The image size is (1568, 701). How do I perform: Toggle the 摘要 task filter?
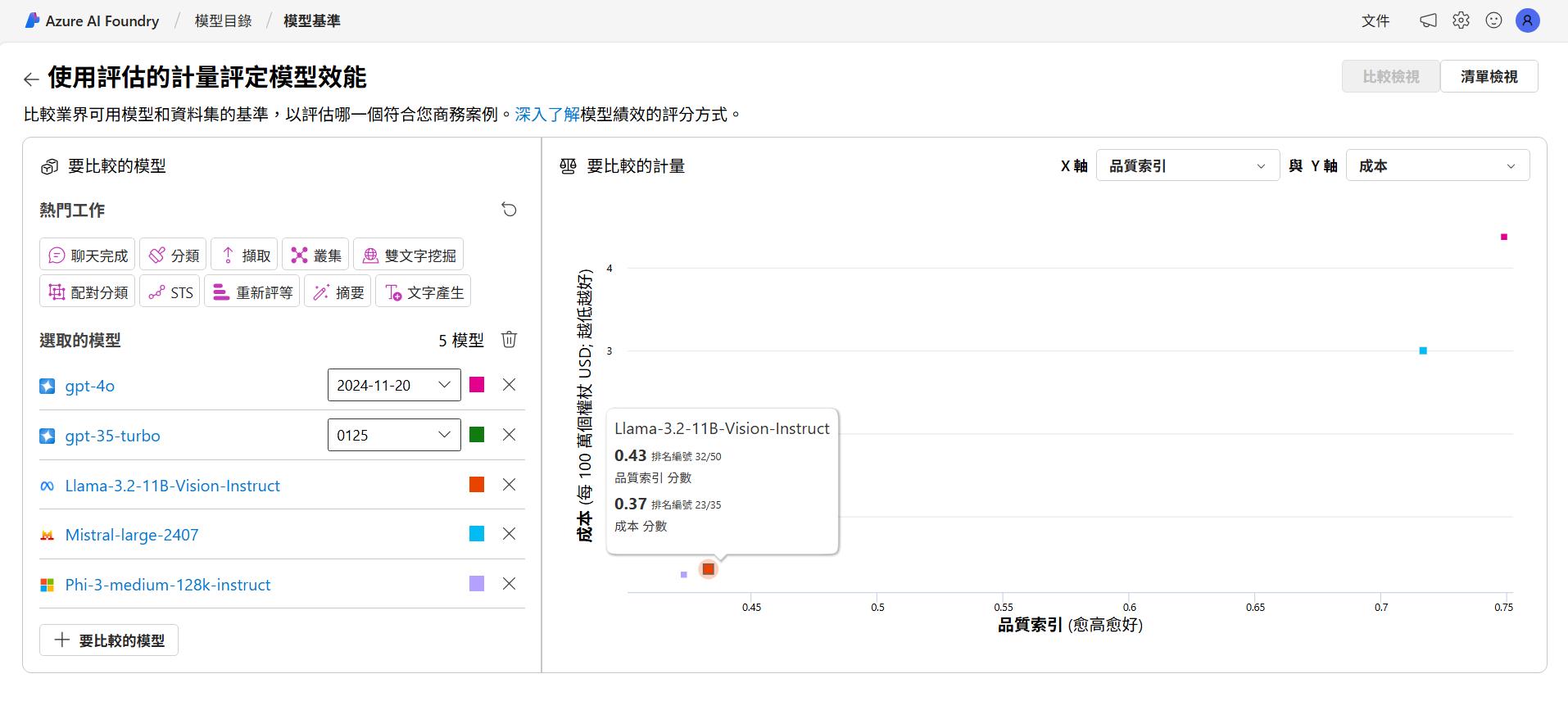pyautogui.click(x=338, y=292)
